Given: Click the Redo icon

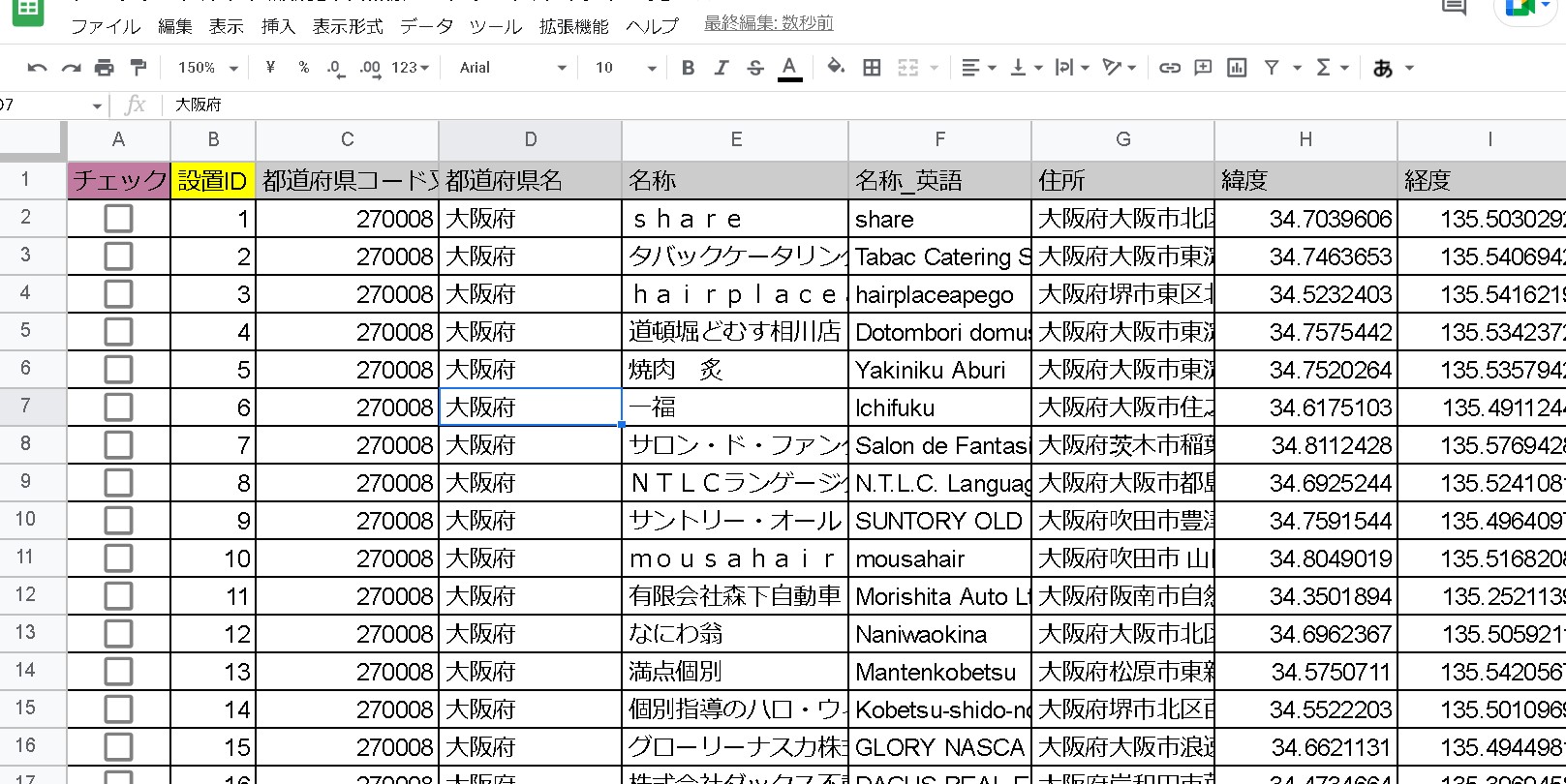Looking at the screenshot, I should click(71, 68).
